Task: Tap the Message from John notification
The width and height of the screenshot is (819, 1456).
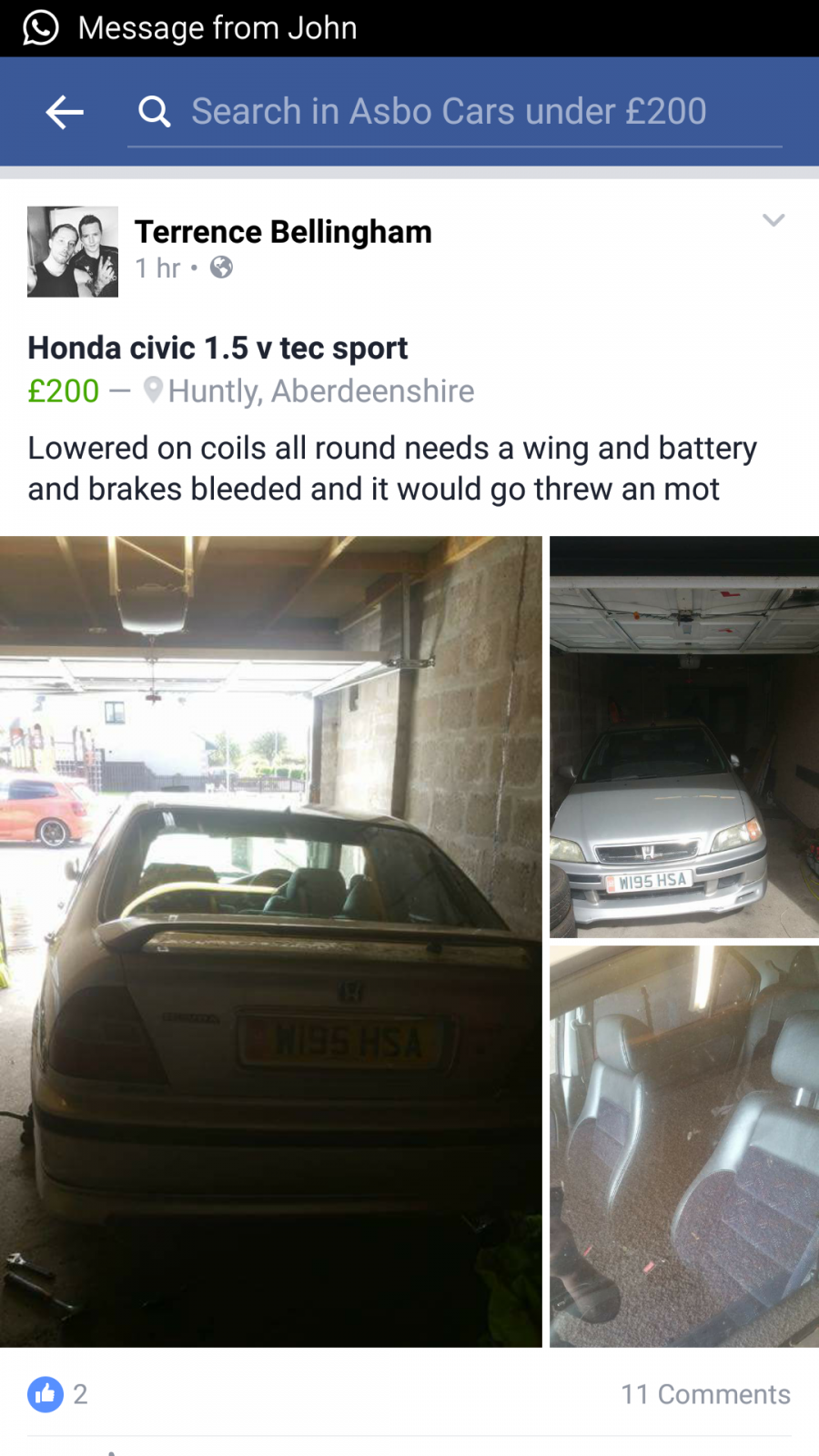Action: 217,28
